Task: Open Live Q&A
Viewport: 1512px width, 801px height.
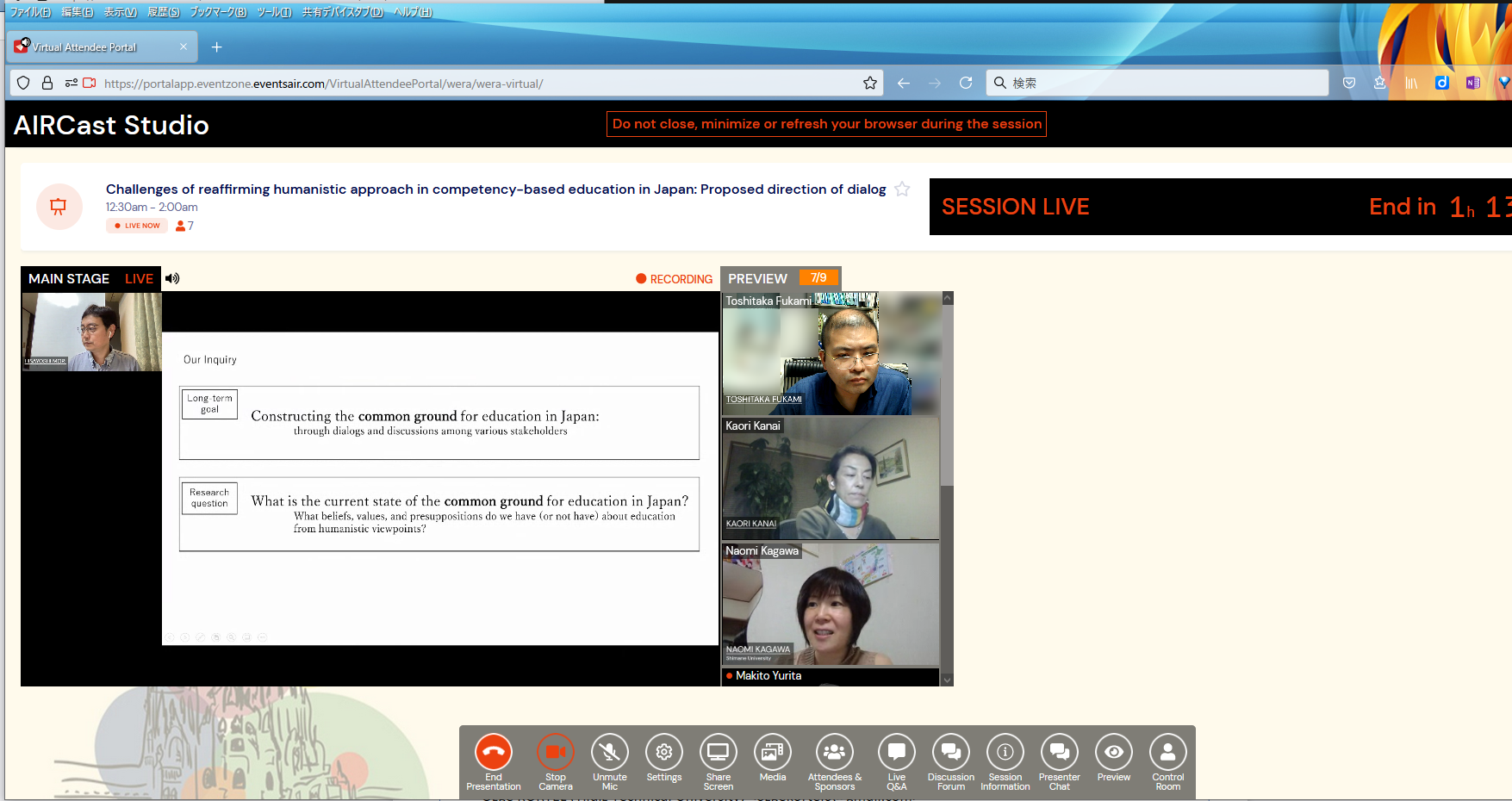Action: click(896, 753)
